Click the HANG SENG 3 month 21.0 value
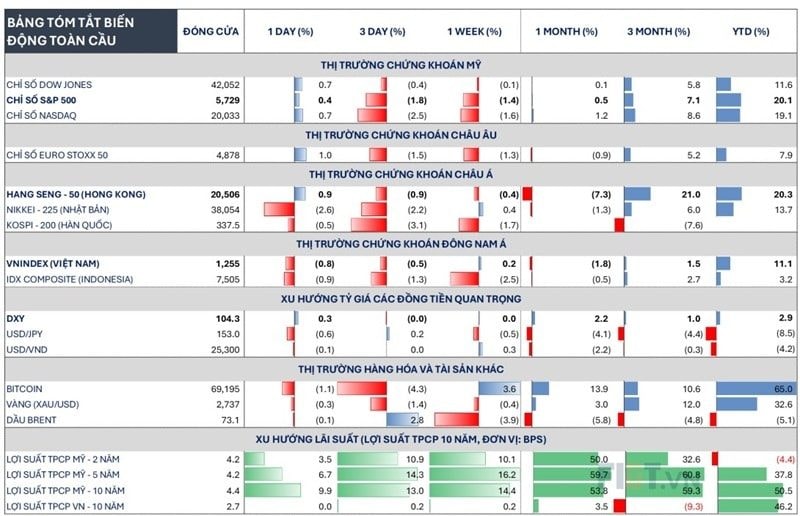The image size is (800, 516). tap(691, 194)
